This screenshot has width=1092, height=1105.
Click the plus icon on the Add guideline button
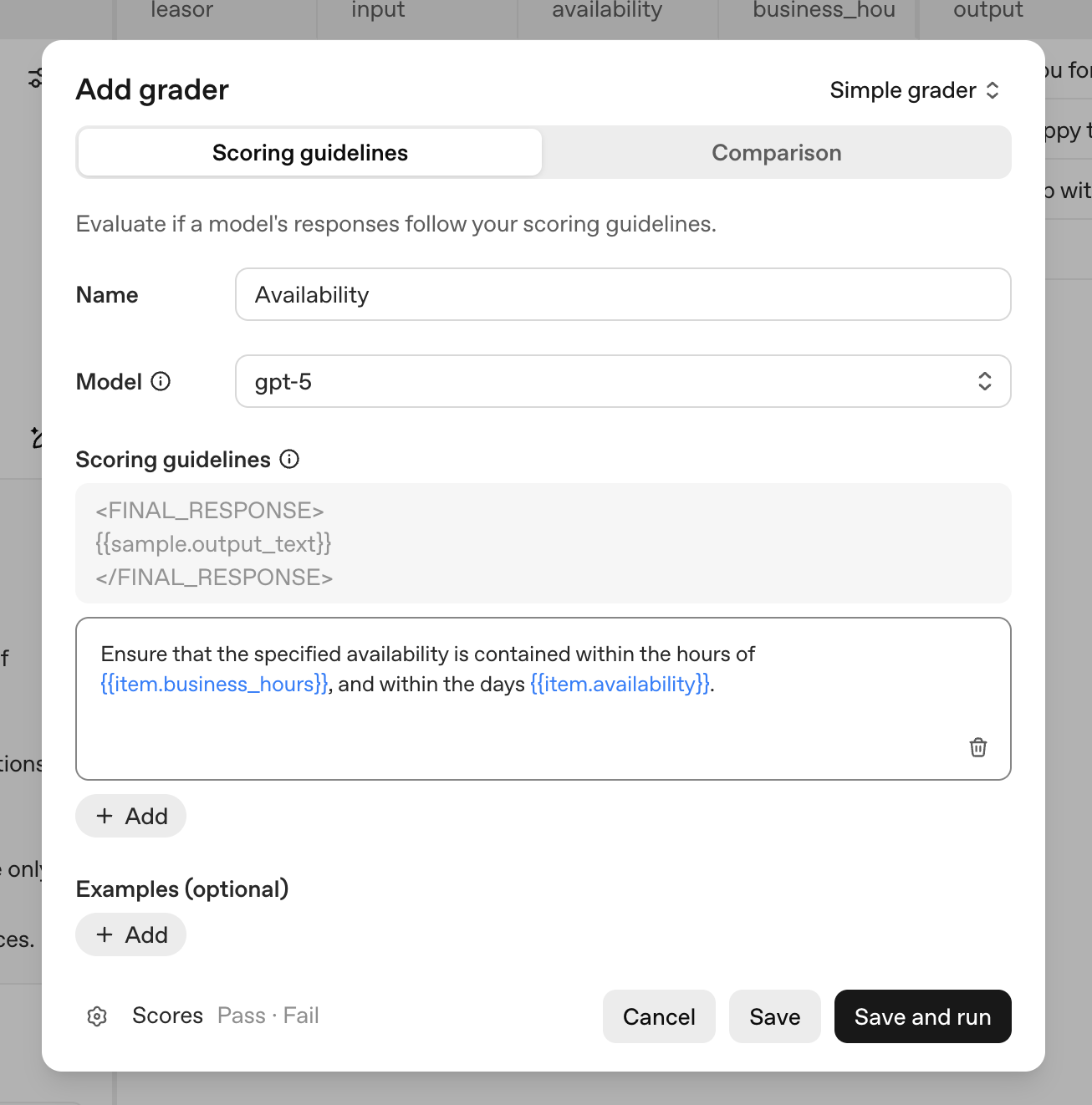tap(104, 815)
